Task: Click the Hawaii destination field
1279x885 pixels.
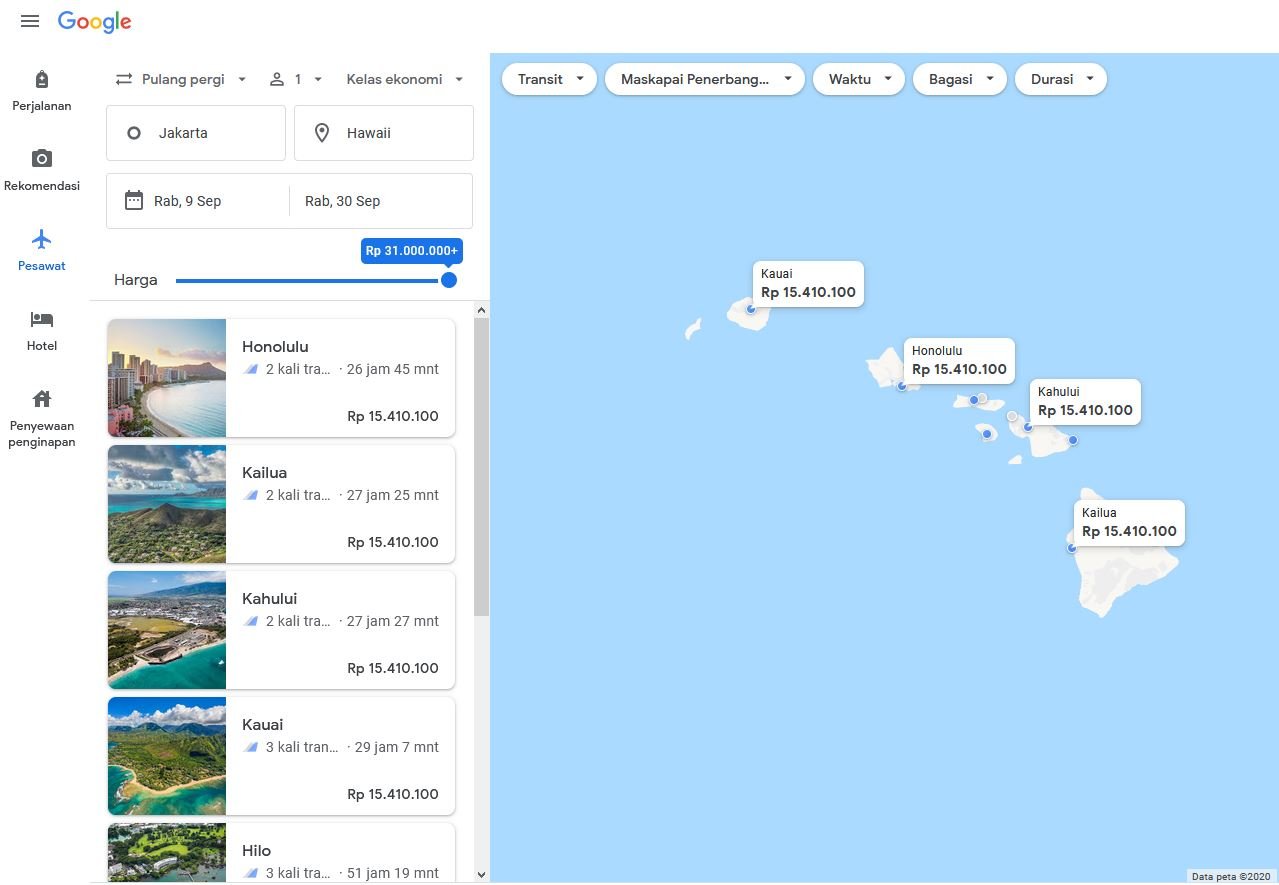Action: pos(384,133)
